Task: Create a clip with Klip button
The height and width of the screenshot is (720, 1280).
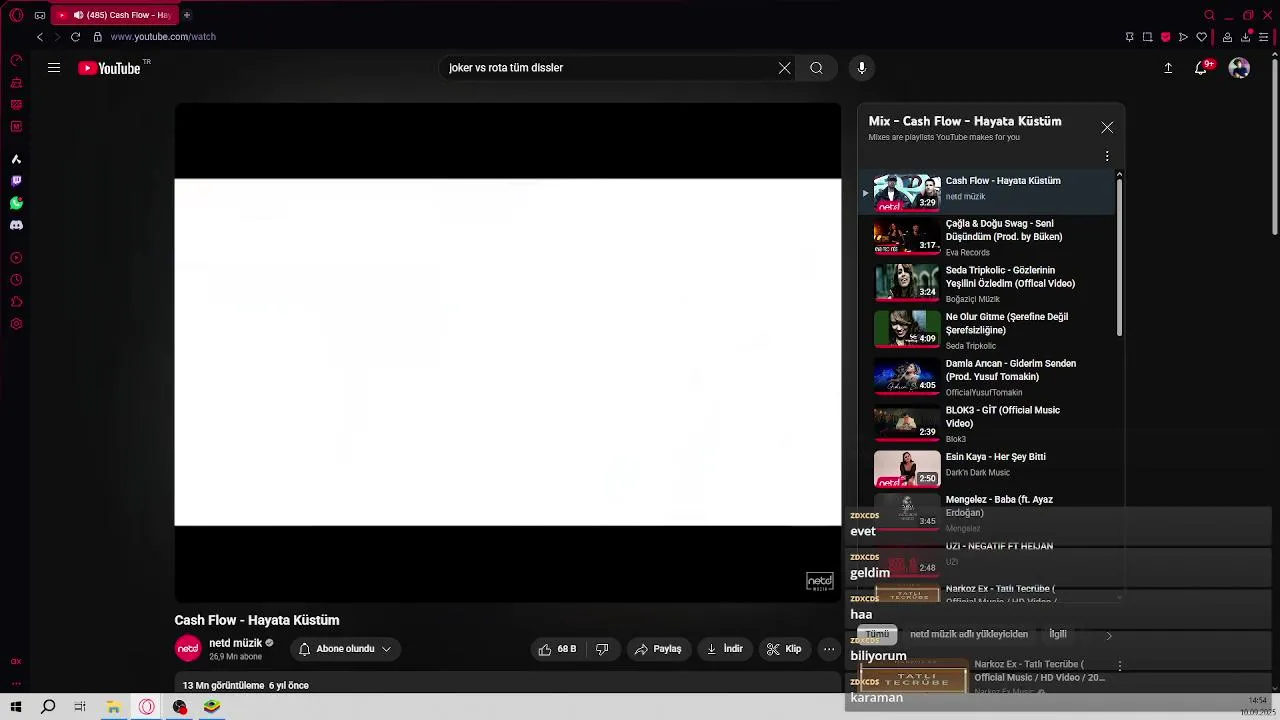Action: [x=784, y=649]
